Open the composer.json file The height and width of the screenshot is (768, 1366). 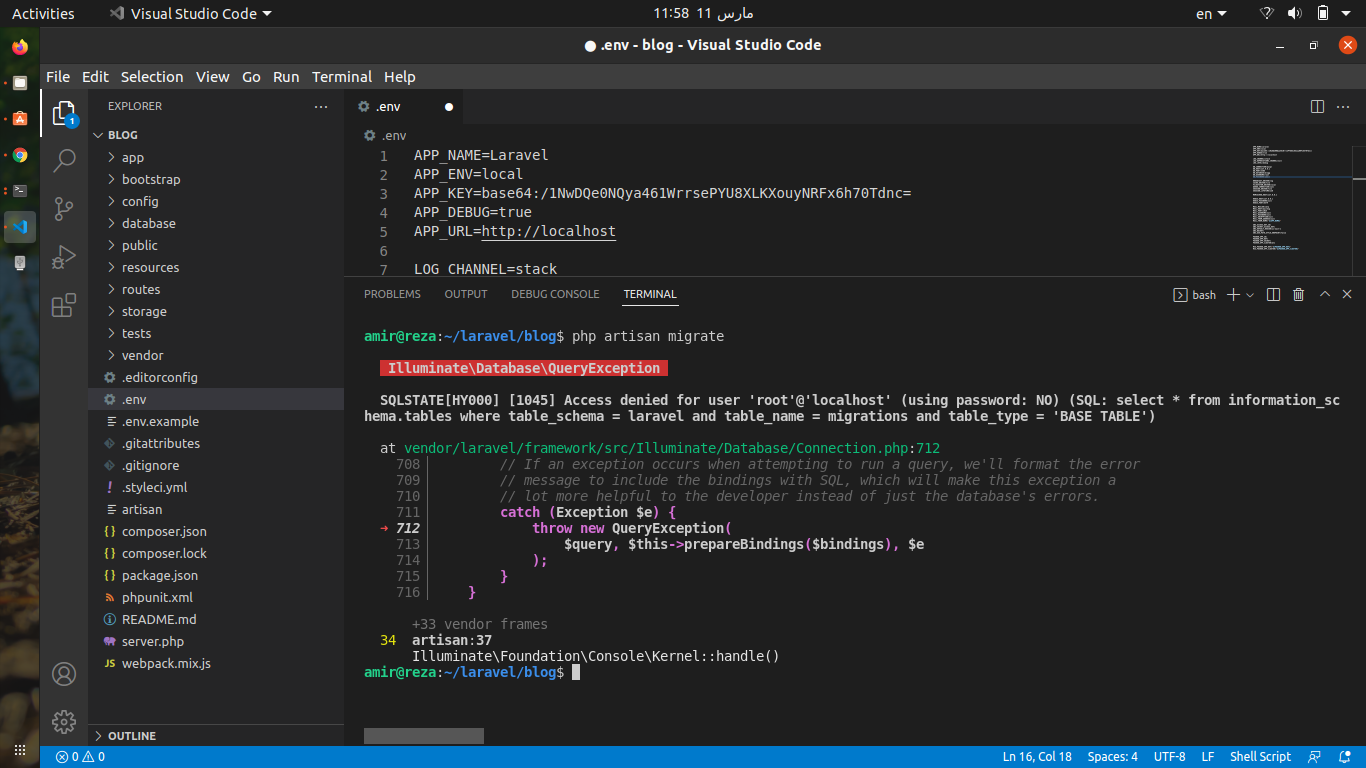pos(216,531)
